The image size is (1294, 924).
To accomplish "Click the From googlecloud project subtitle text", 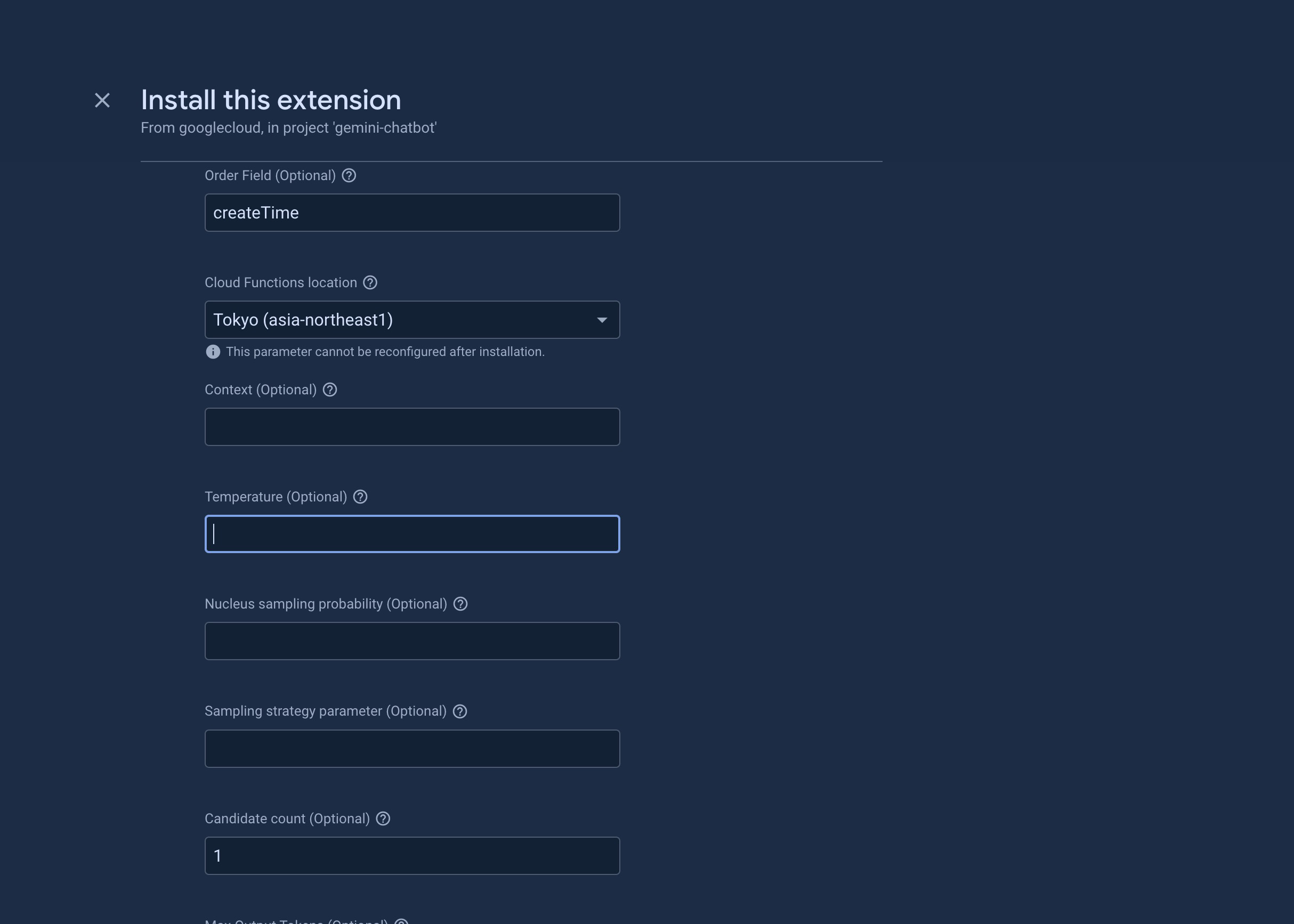I will click(288, 128).
